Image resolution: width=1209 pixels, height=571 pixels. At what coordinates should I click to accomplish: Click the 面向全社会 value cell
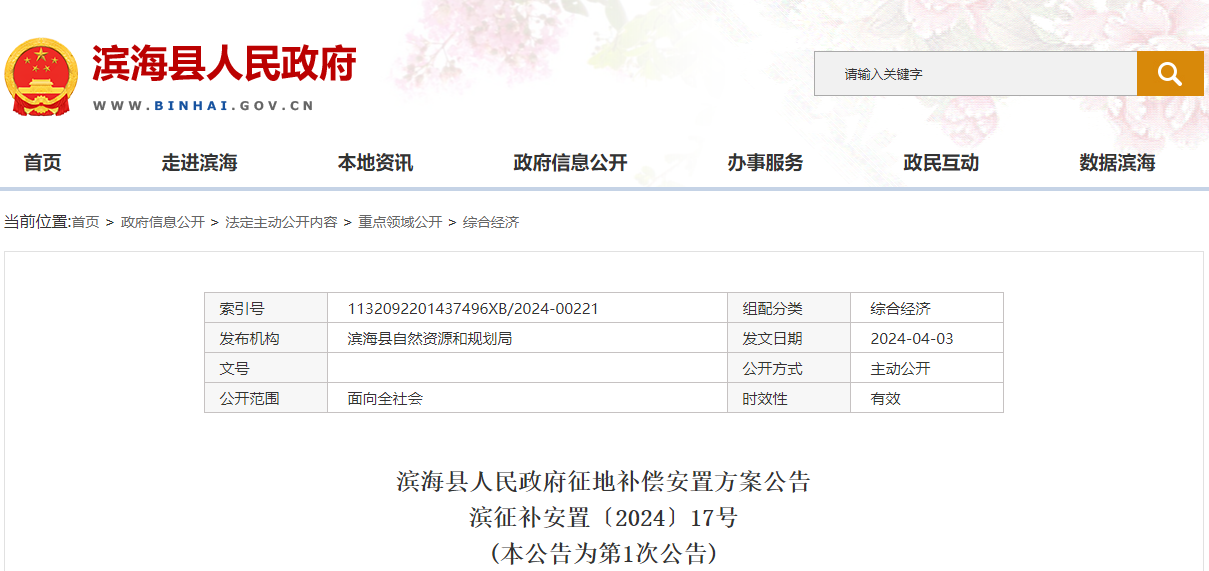(x=527, y=398)
